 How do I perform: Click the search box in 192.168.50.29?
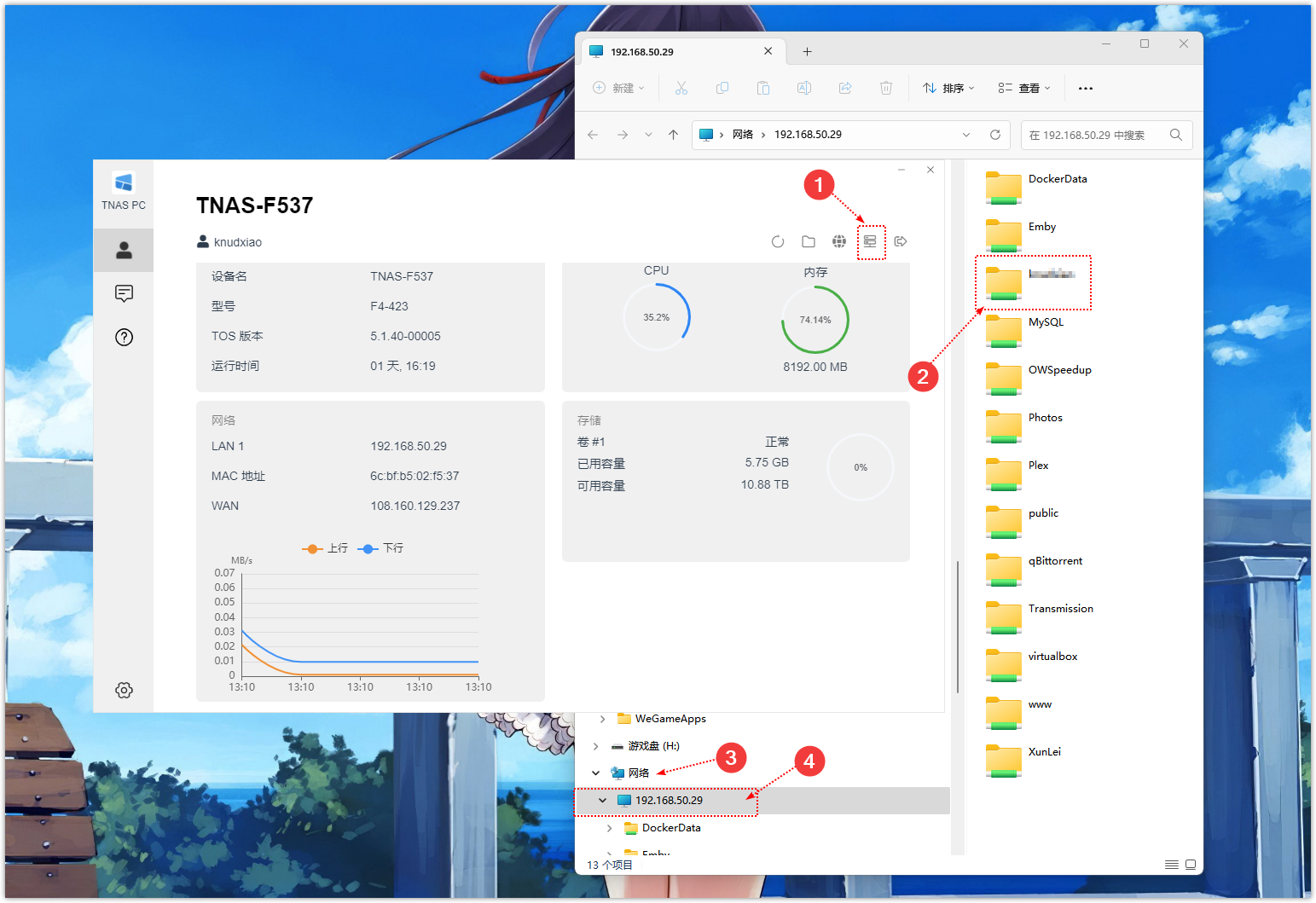pyautogui.click(x=1106, y=135)
